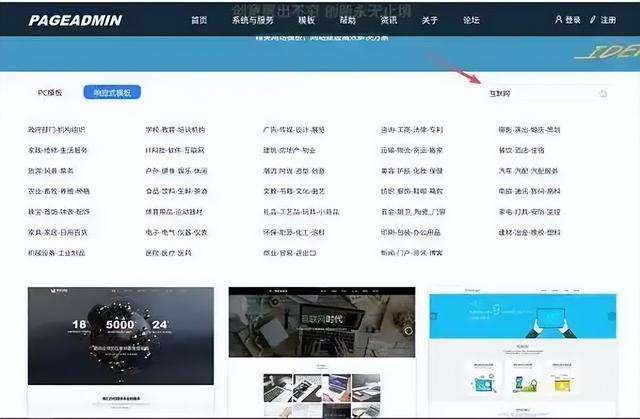Open the 关于 nav item
Screen dimensions: 640x419
pos(429,20)
